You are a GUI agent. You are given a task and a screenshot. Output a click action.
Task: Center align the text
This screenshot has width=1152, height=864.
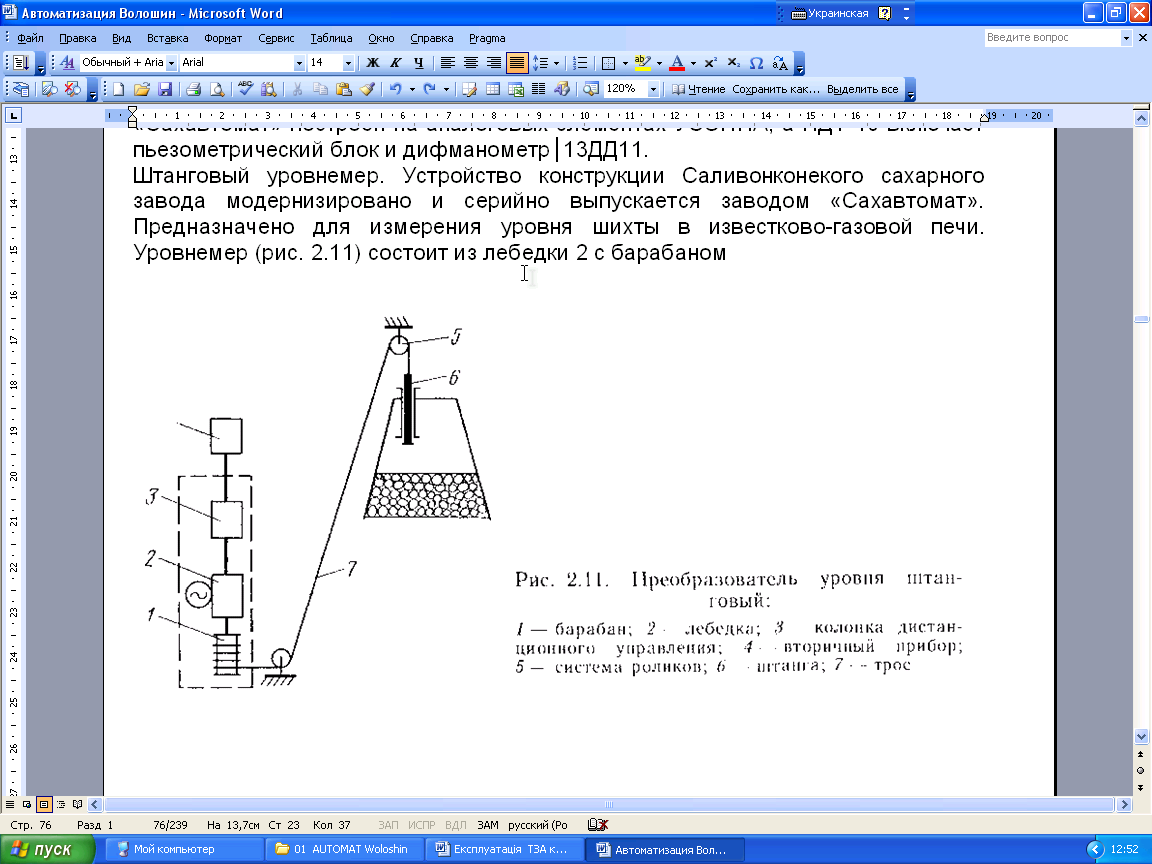click(470, 63)
